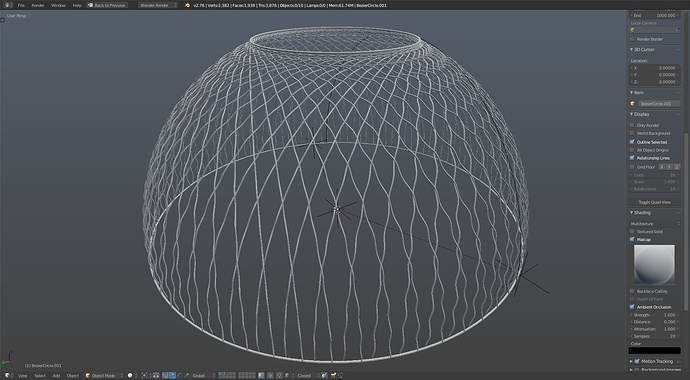This screenshot has width=690, height=380.
Task: Uncheck the Relationship Lines option
Action: click(632, 158)
